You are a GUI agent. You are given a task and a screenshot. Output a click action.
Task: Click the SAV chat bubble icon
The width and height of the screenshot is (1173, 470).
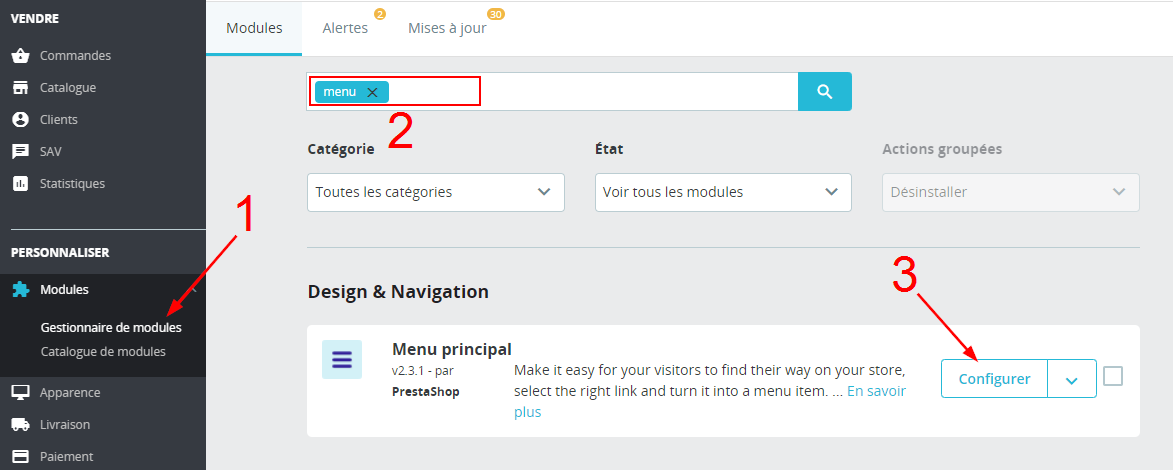click(20, 152)
